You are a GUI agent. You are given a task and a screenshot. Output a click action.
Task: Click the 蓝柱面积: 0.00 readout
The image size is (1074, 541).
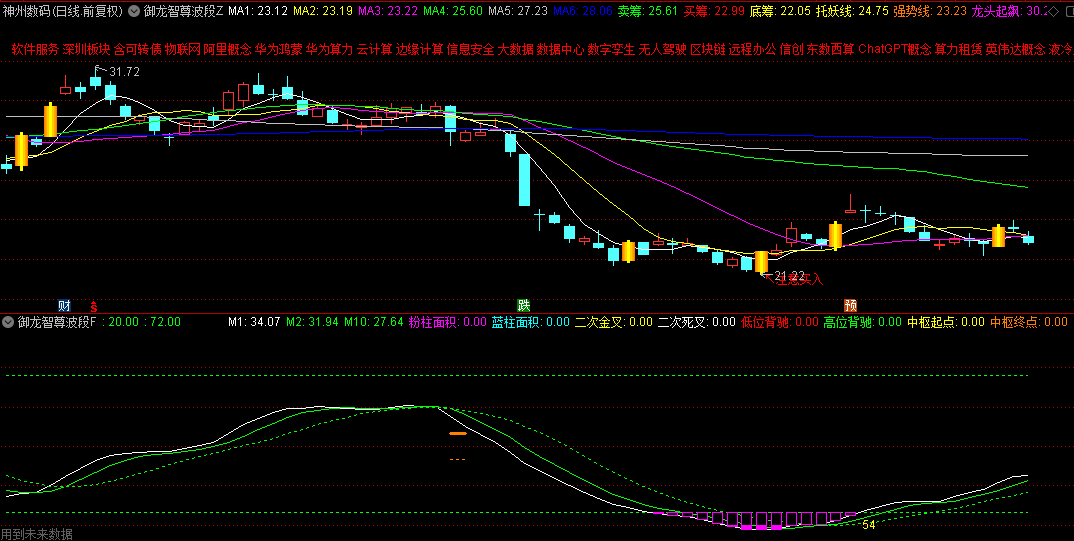click(x=531, y=322)
